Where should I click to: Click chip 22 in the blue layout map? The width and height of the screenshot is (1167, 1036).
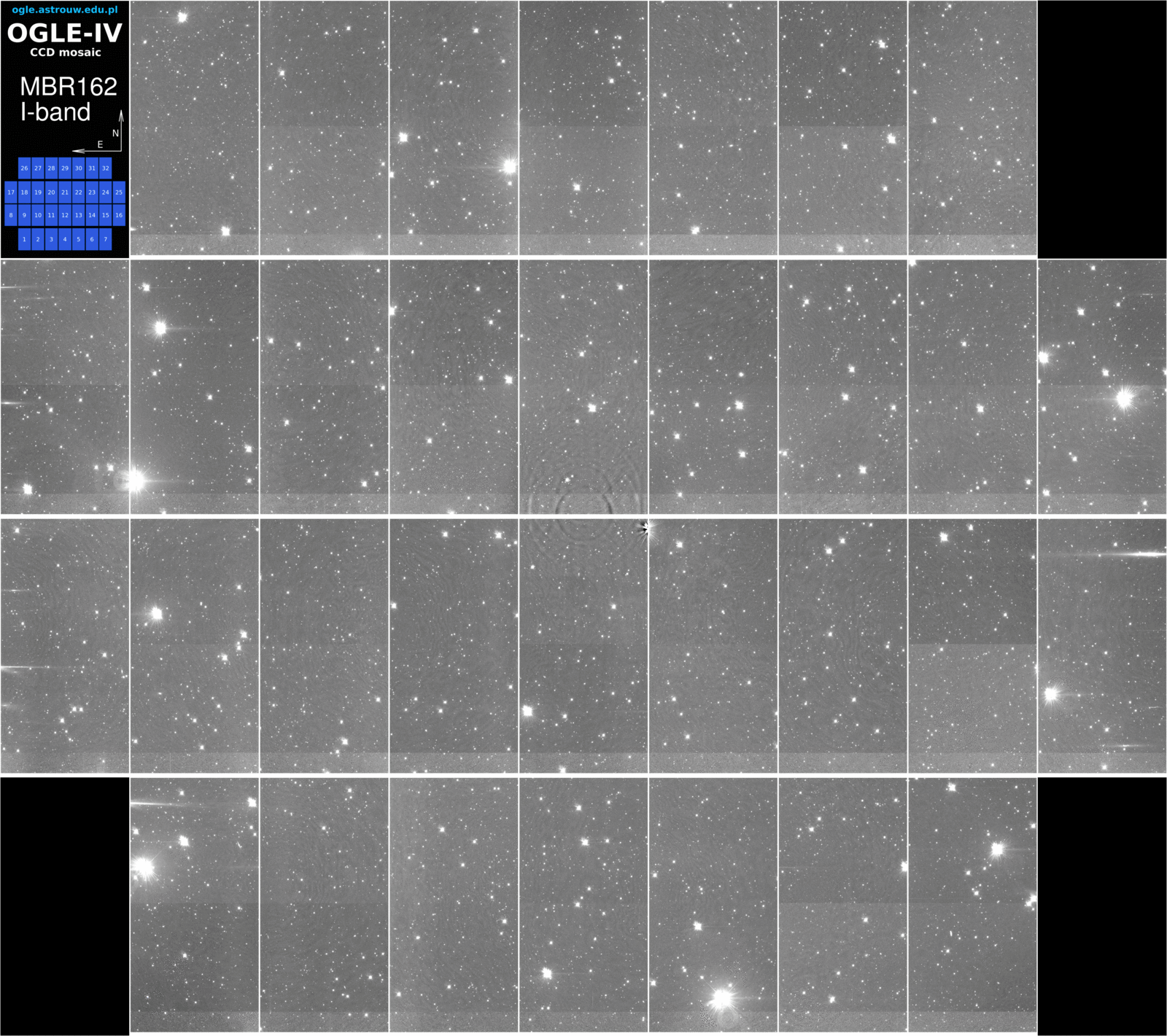click(78, 192)
